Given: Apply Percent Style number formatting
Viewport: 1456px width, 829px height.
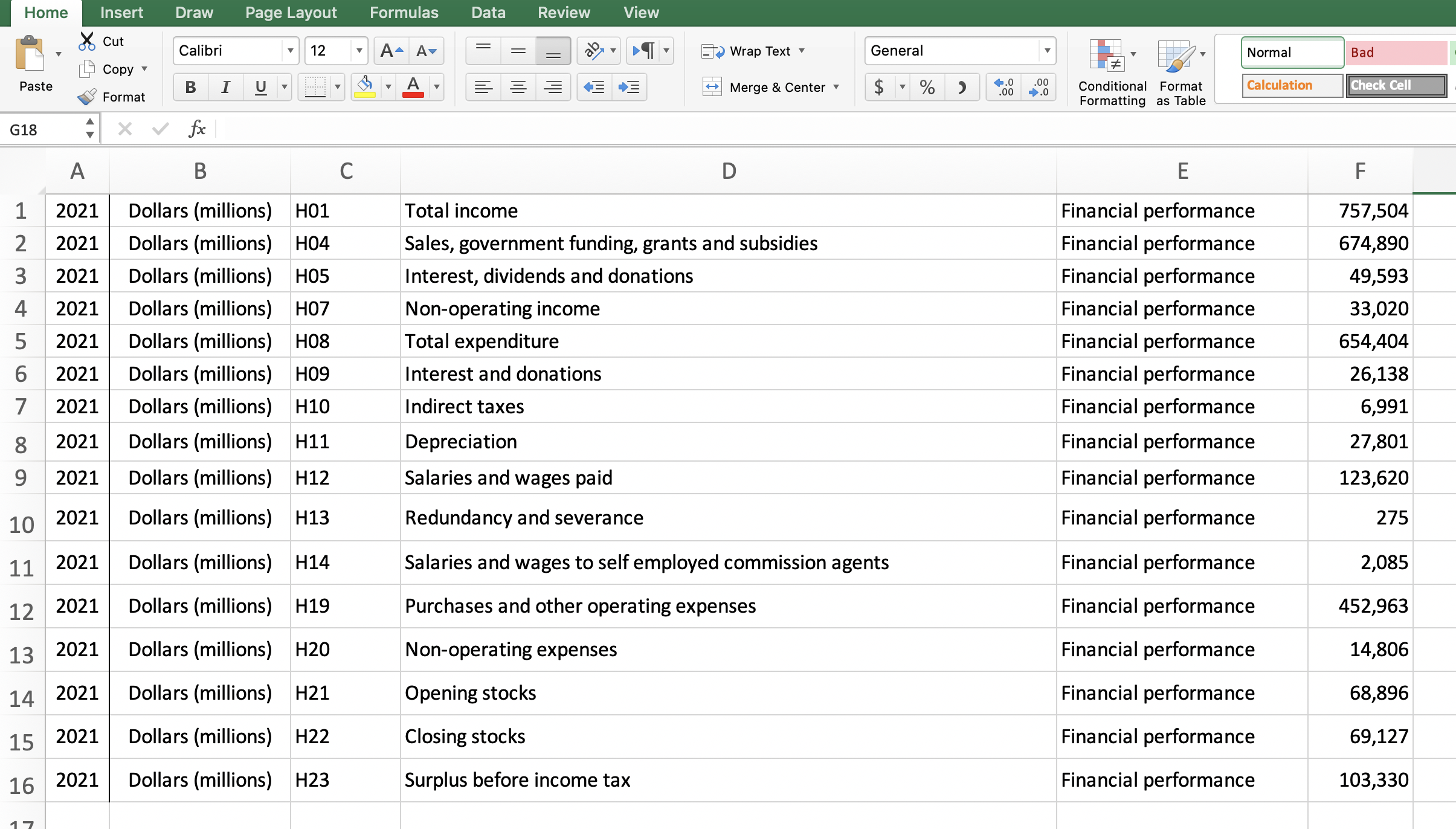Looking at the screenshot, I should pyautogui.click(x=926, y=87).
